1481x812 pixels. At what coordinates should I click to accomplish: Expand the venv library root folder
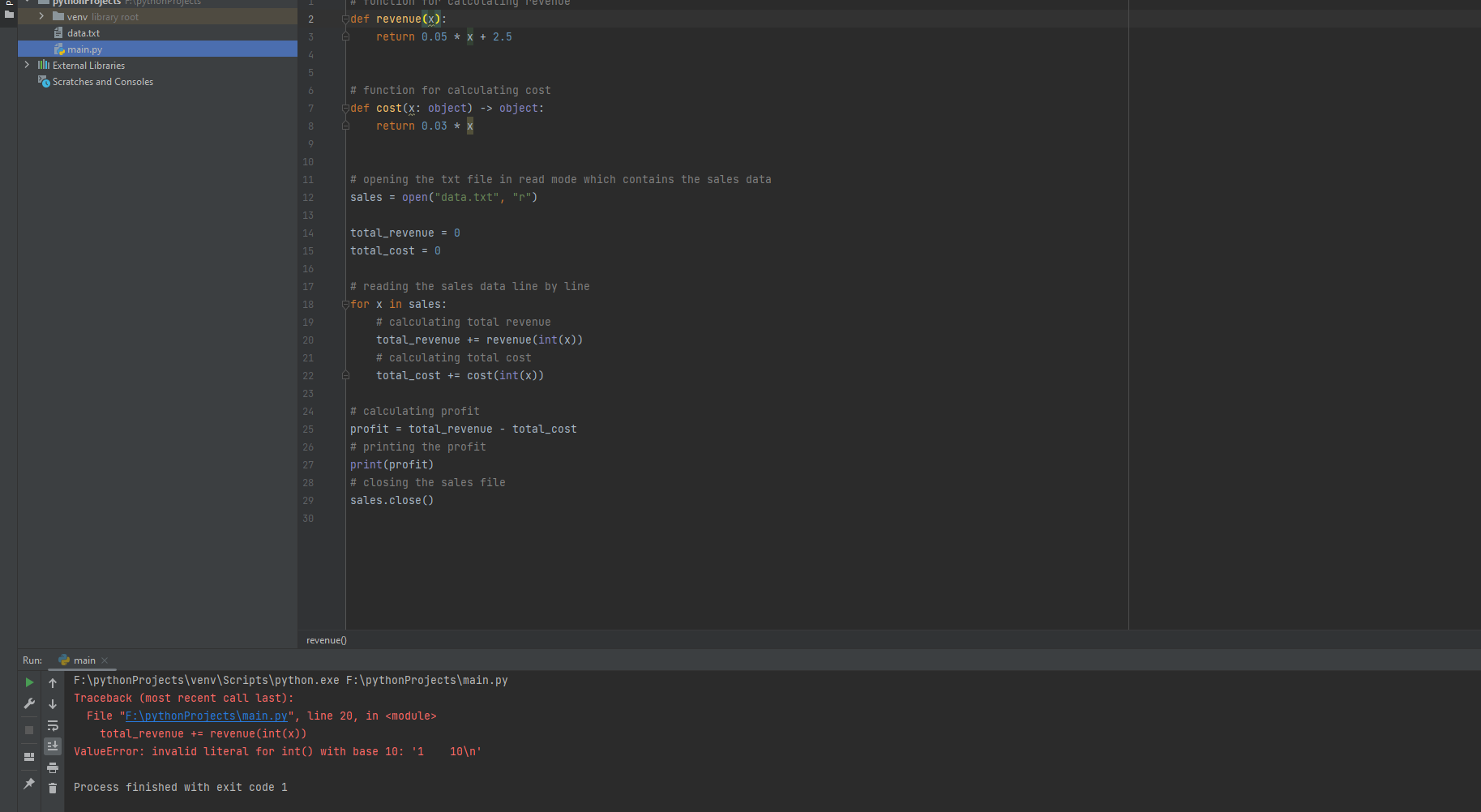click(x=41, y=16)
